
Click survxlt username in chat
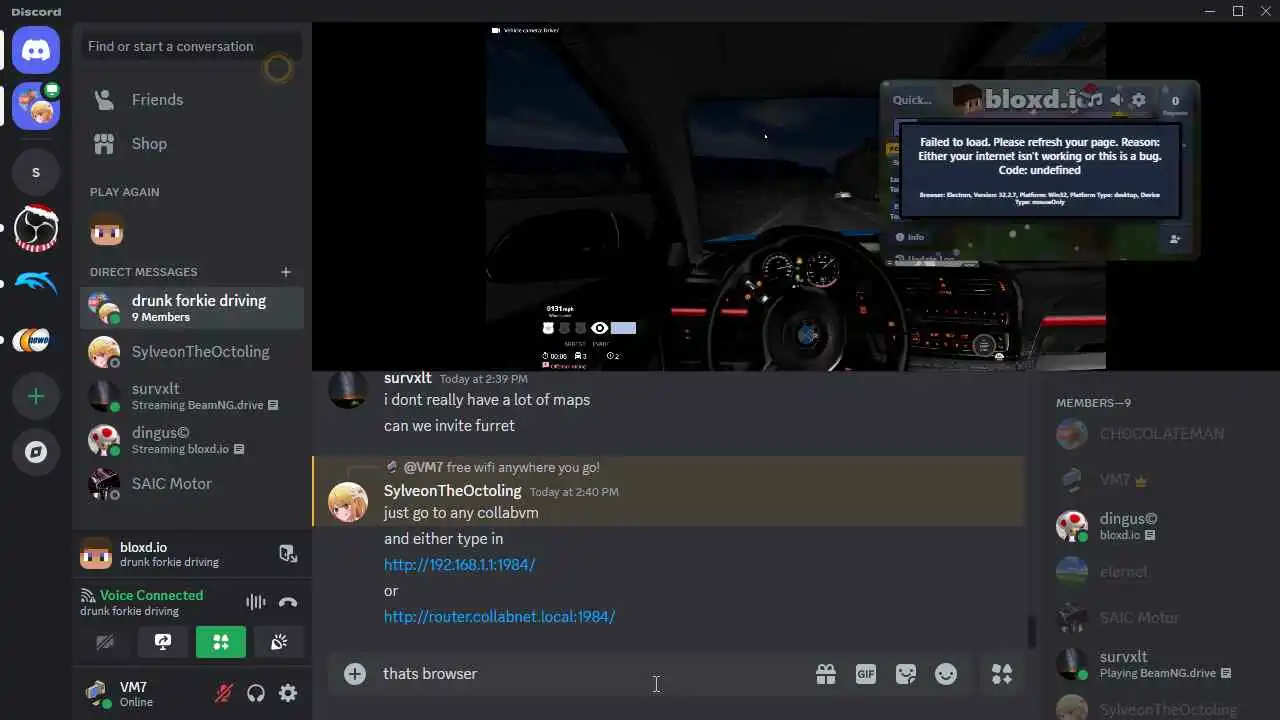[x=408, y=378]
